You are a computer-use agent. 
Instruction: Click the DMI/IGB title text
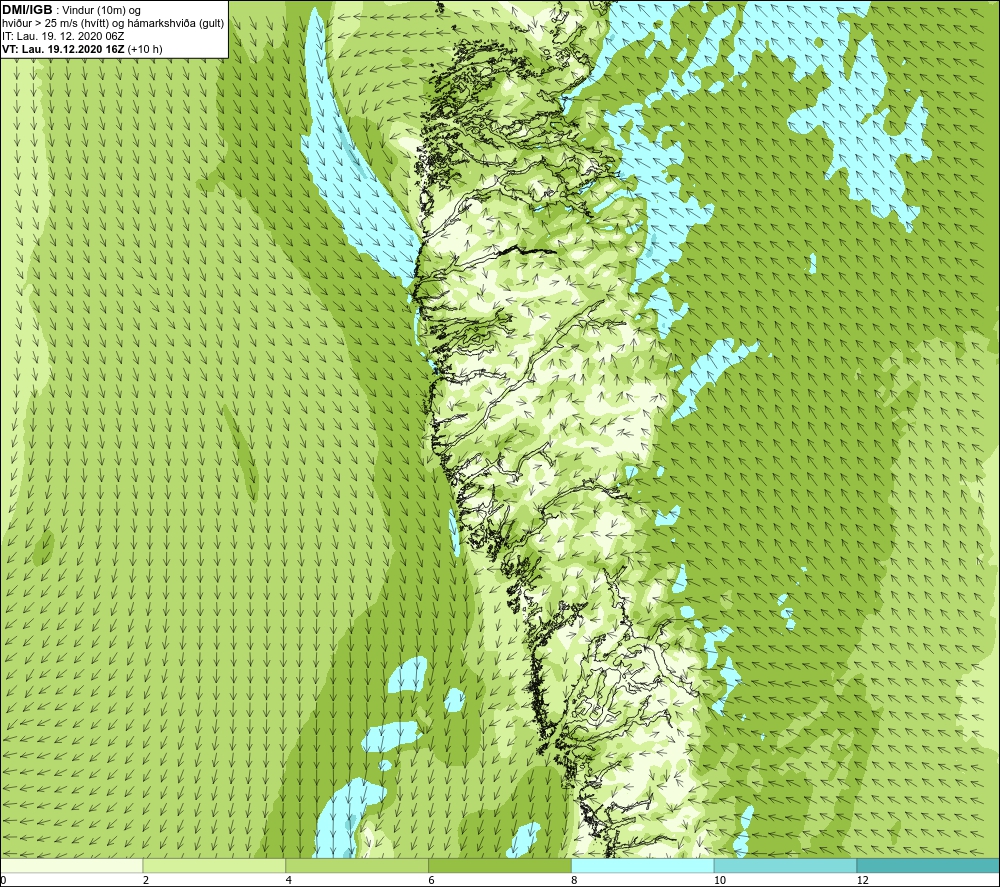pos(27,10)
